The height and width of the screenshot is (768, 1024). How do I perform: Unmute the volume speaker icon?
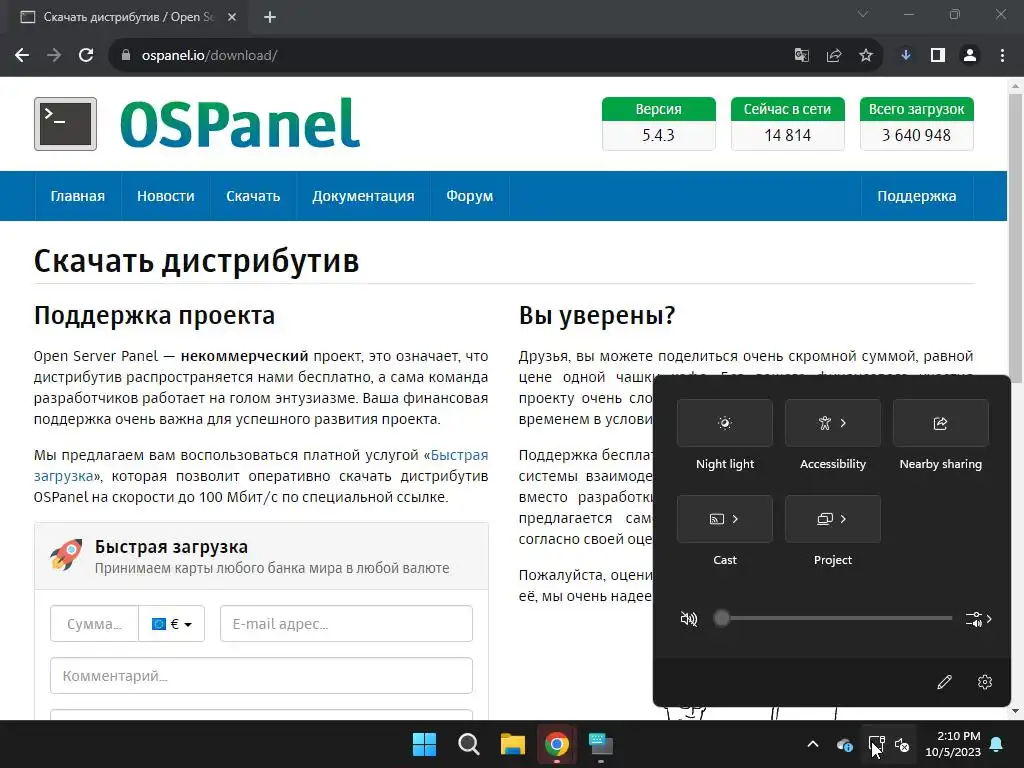(689, 618)
